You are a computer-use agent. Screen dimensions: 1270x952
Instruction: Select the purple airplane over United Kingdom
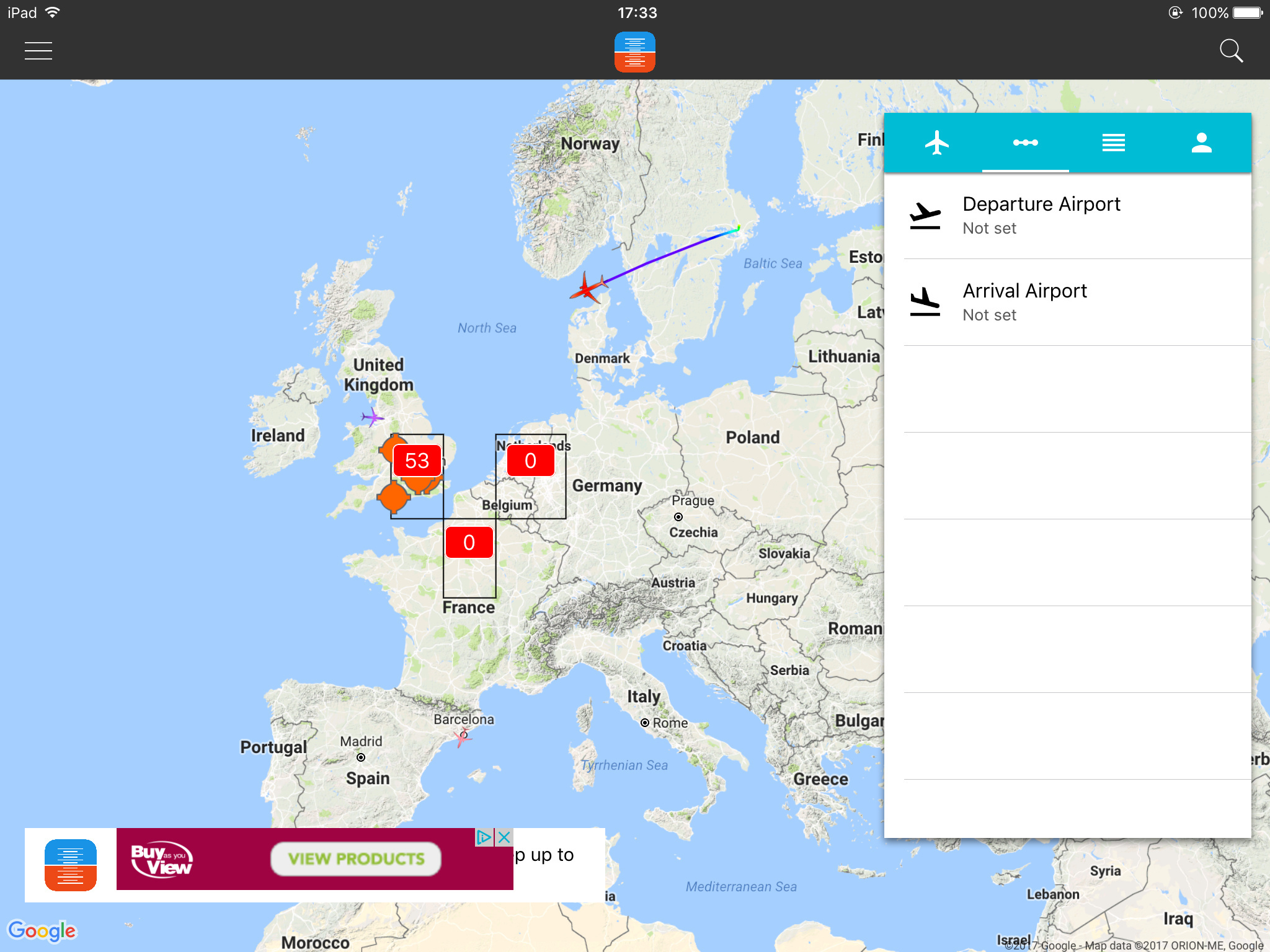point(372,417)
